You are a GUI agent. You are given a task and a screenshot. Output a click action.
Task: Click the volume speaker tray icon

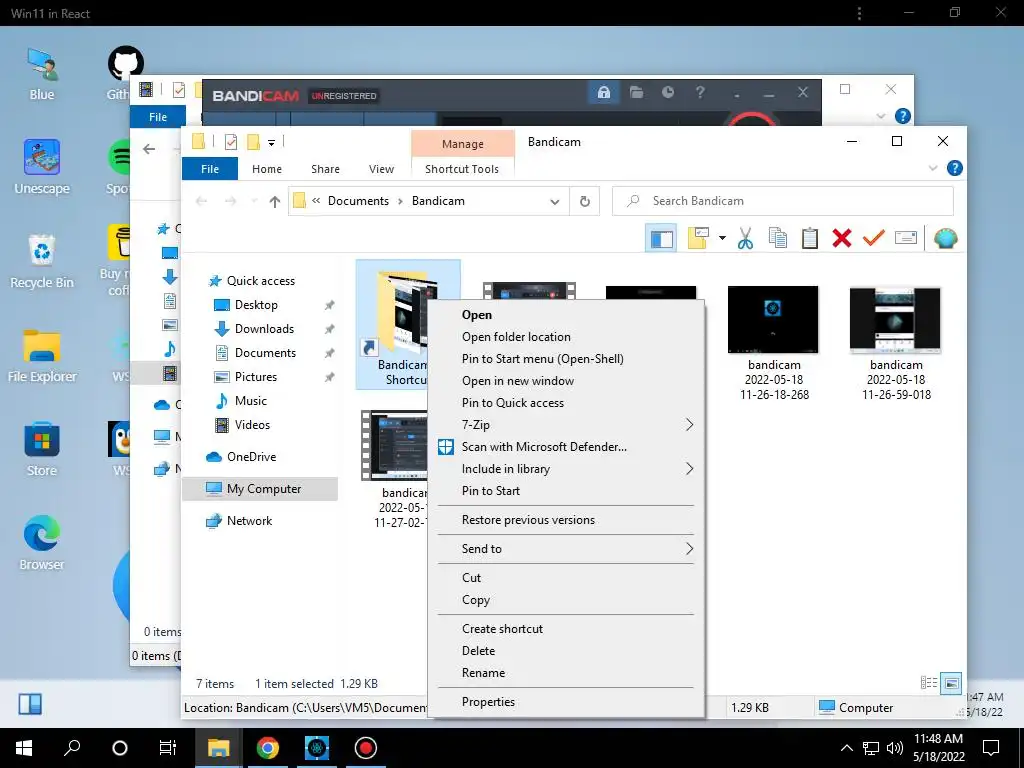tap(894, 748)
